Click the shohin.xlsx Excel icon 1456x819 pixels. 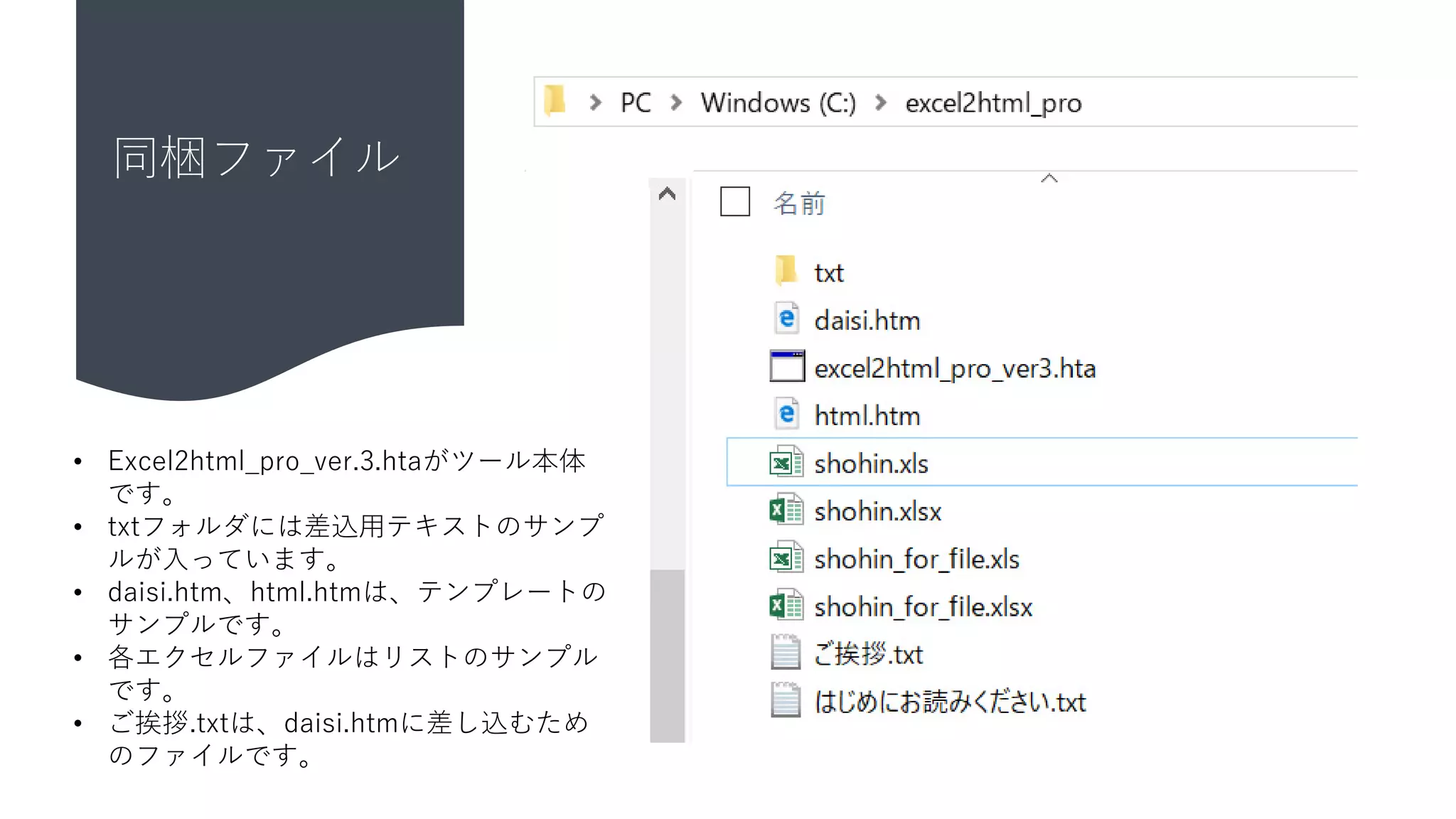(786, 510)
